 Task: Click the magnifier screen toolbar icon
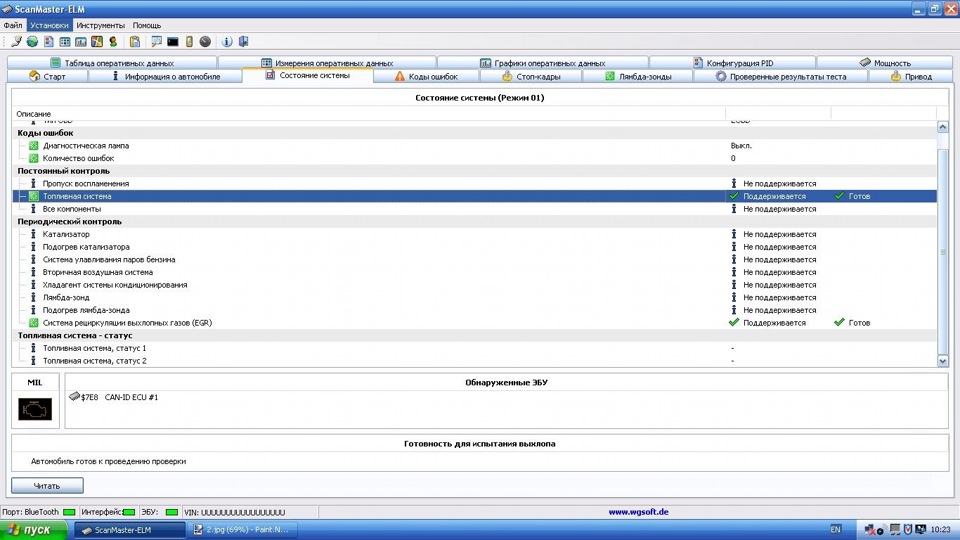pyautogui.click(x=157, y=42)
